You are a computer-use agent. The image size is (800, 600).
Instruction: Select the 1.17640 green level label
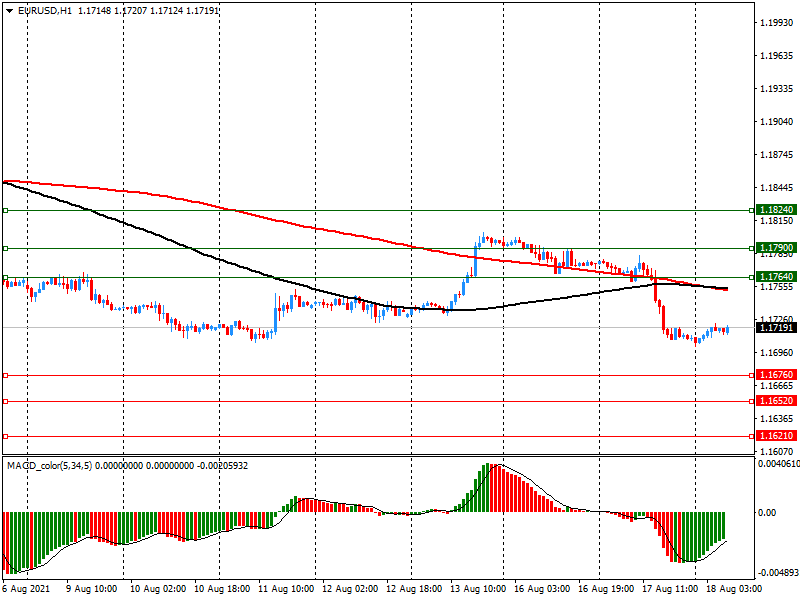tap(776, 277)
